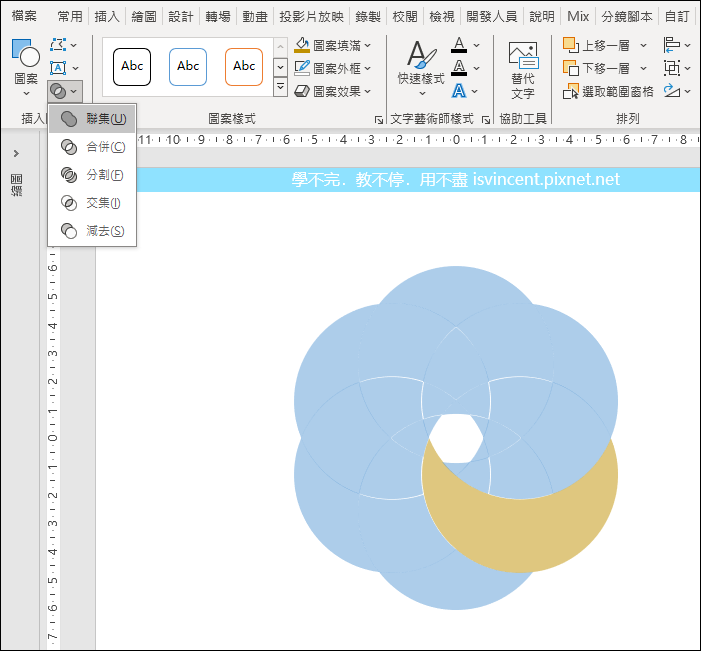Click the group objects icon
The height and width of the screenshot is (651, 701).
(x=672, y=68)
